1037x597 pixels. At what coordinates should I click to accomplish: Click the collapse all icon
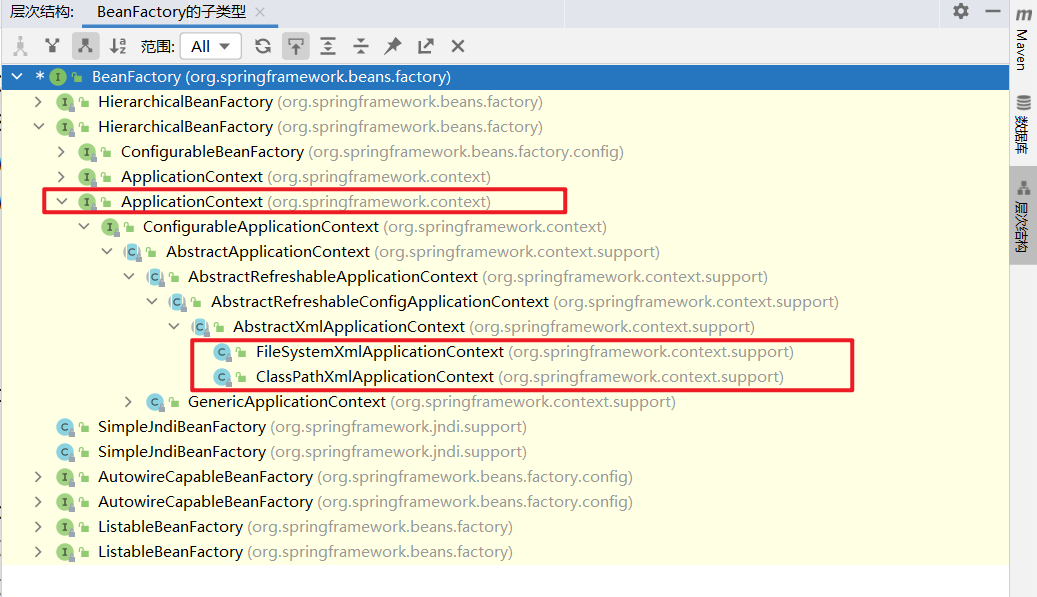360,46
